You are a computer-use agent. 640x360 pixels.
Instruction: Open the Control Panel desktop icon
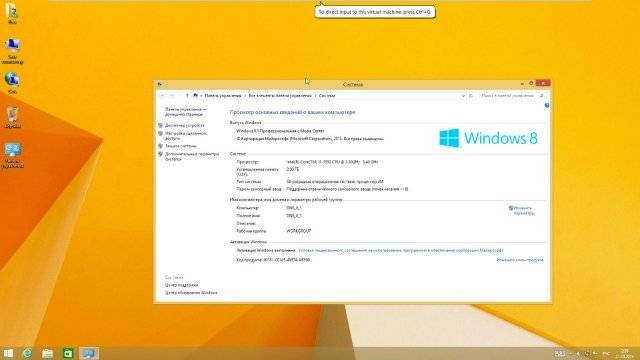pos(12,156)
